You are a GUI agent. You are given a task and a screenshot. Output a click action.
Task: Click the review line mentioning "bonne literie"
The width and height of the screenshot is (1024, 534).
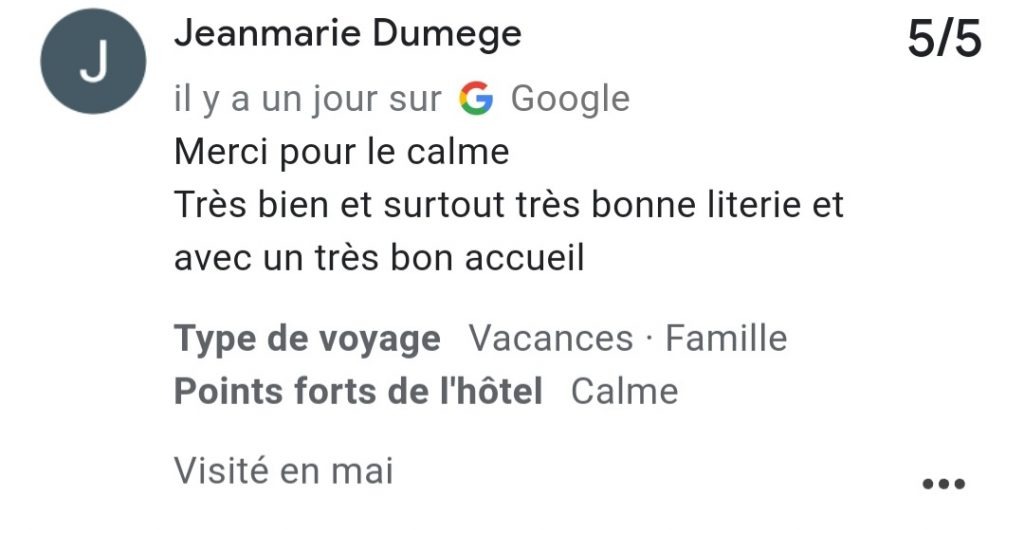click(509, 205)
